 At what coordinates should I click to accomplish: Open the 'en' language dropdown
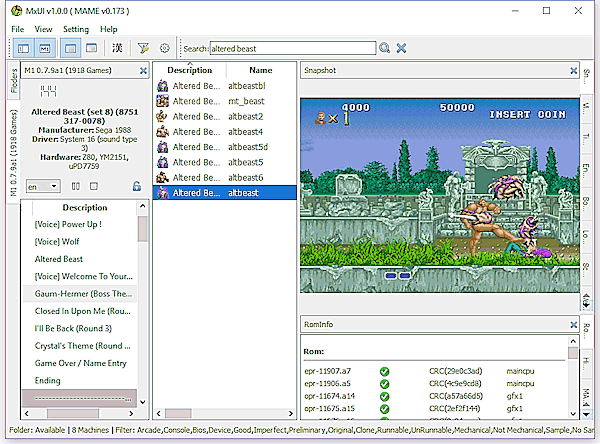[x=42, y=186]
